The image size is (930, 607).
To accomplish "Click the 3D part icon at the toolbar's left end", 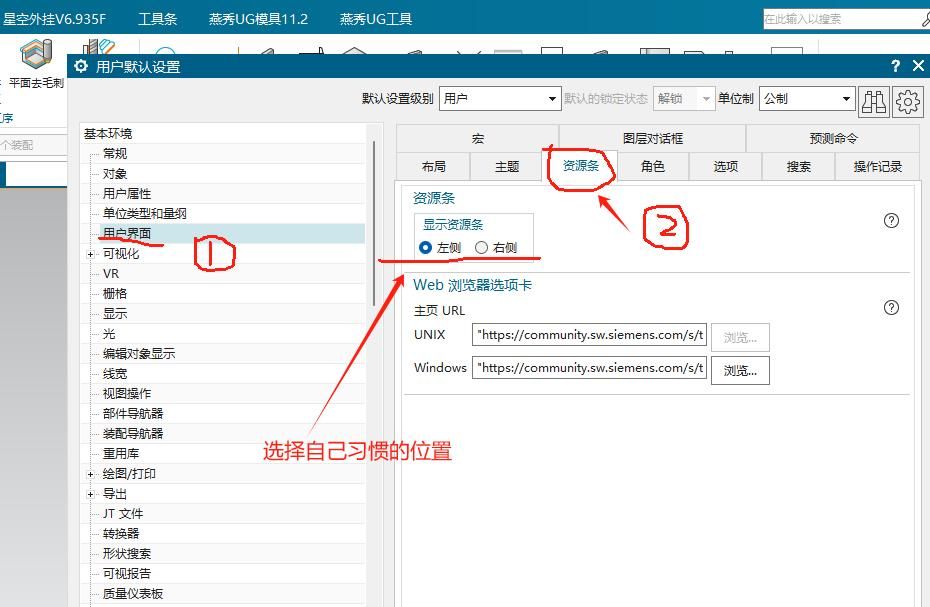I will 37,54.
